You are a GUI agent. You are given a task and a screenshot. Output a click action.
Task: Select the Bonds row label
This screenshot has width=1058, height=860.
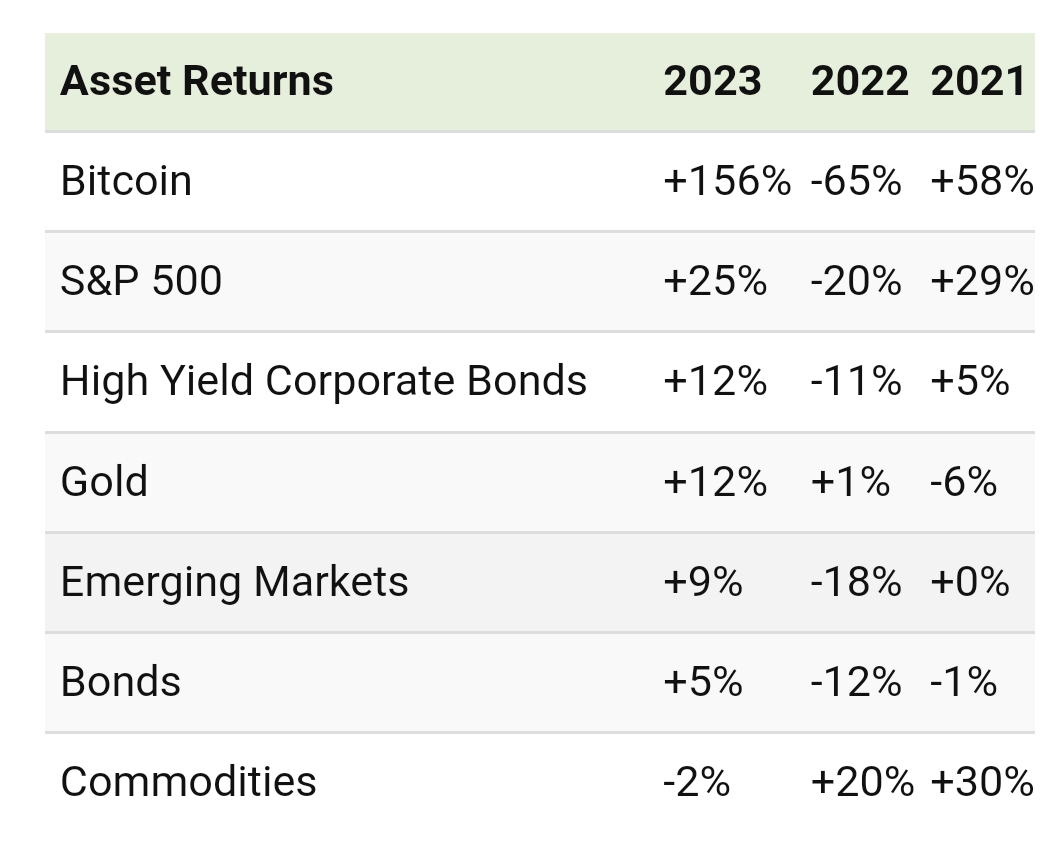coord(121,681)
